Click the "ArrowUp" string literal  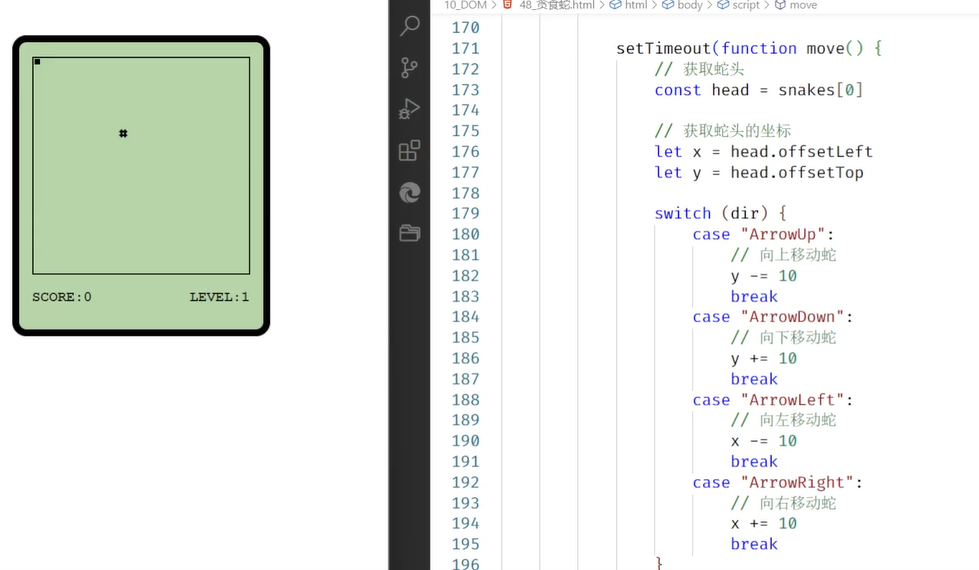point(782,234)
